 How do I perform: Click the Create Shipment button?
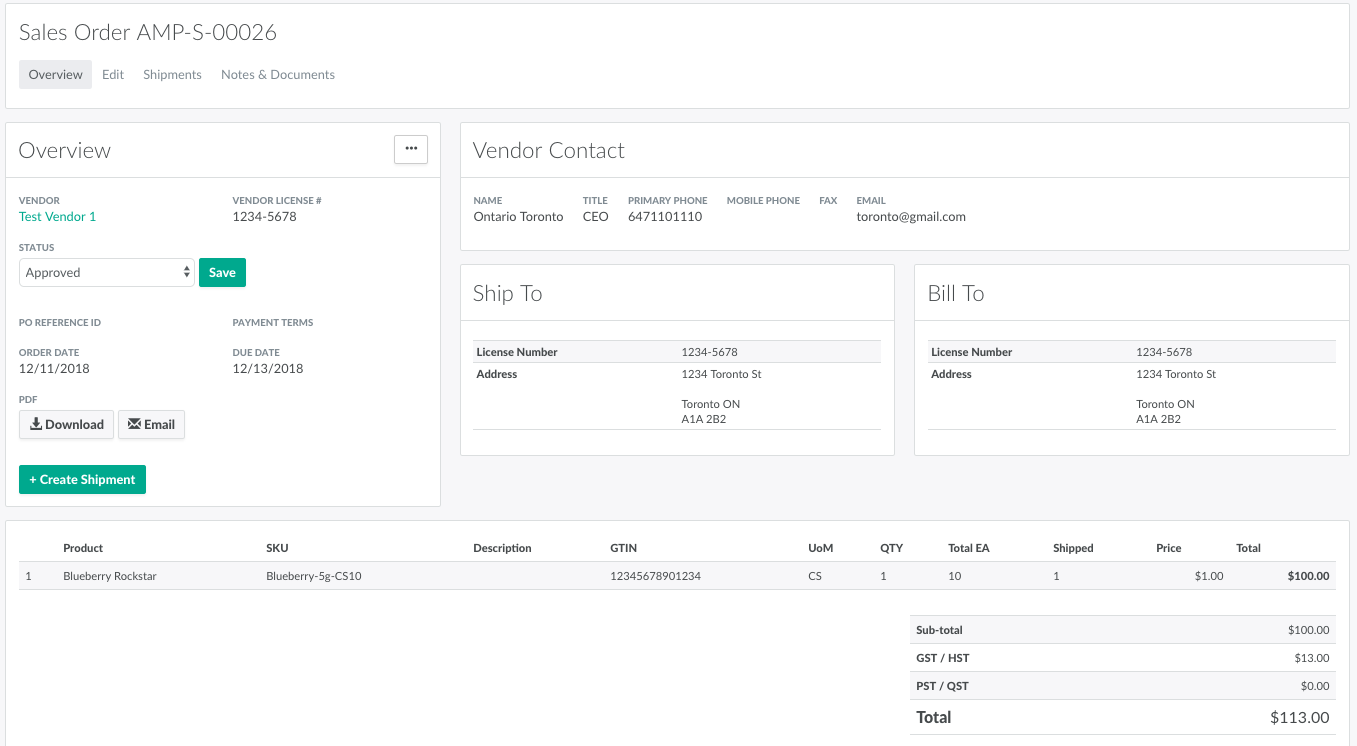[x=82, y=480]
